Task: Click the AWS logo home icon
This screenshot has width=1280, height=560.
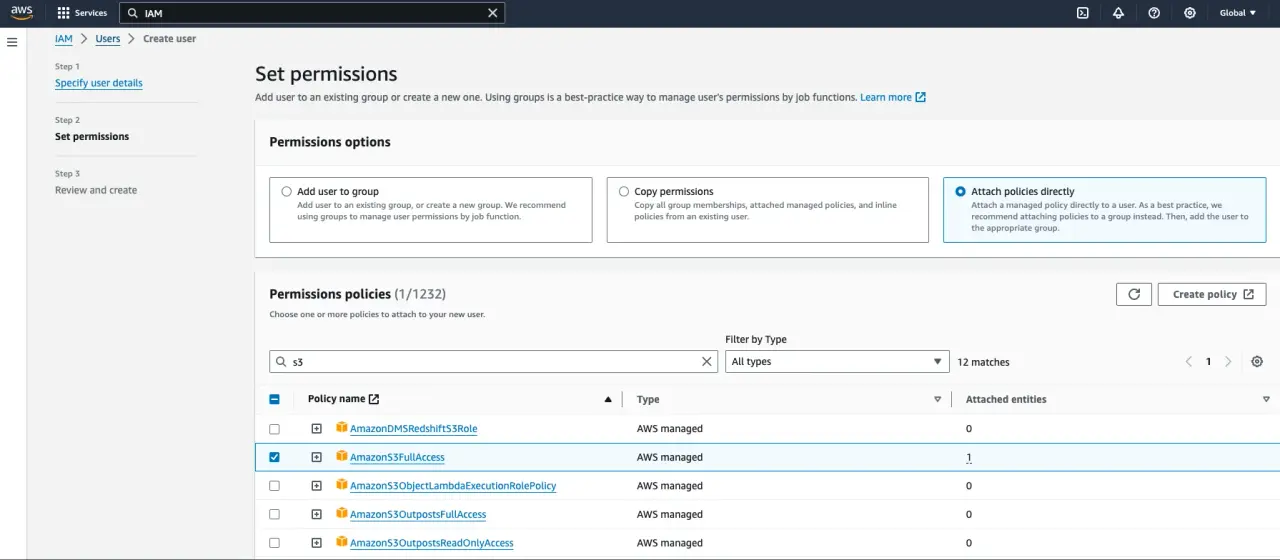Action: [x=22, y=13]
